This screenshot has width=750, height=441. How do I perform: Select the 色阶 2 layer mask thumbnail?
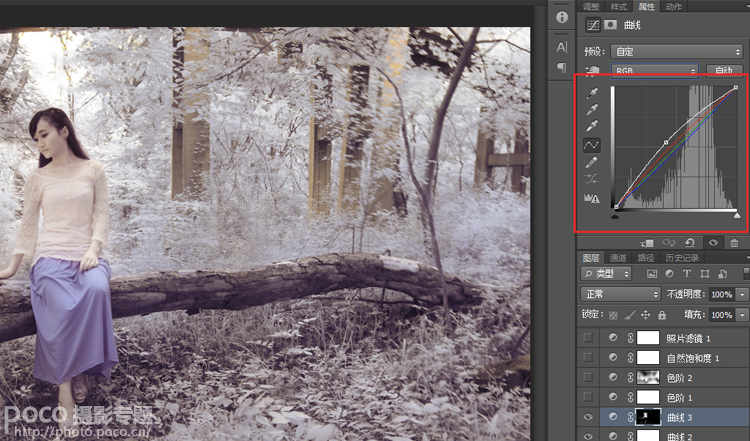click(x=648, y=378)
